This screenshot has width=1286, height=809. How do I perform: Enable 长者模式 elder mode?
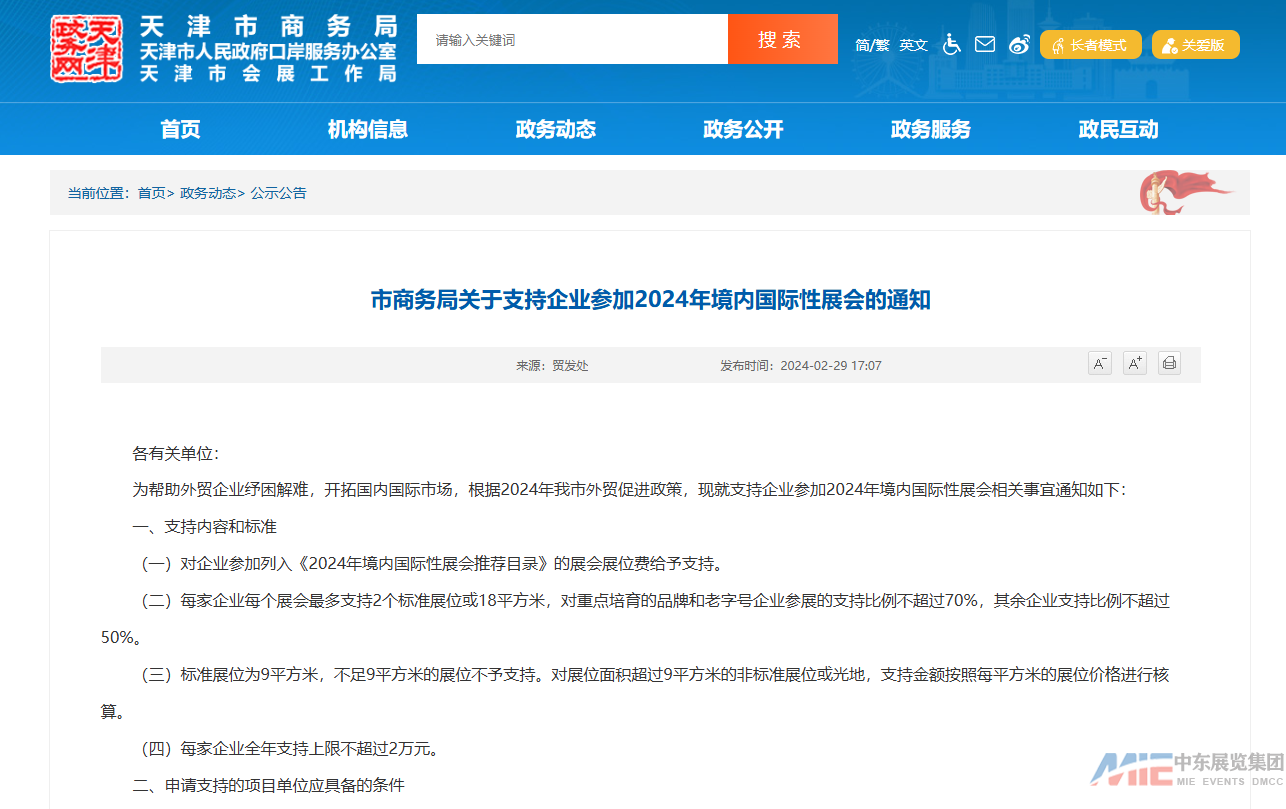point(1090,45)
